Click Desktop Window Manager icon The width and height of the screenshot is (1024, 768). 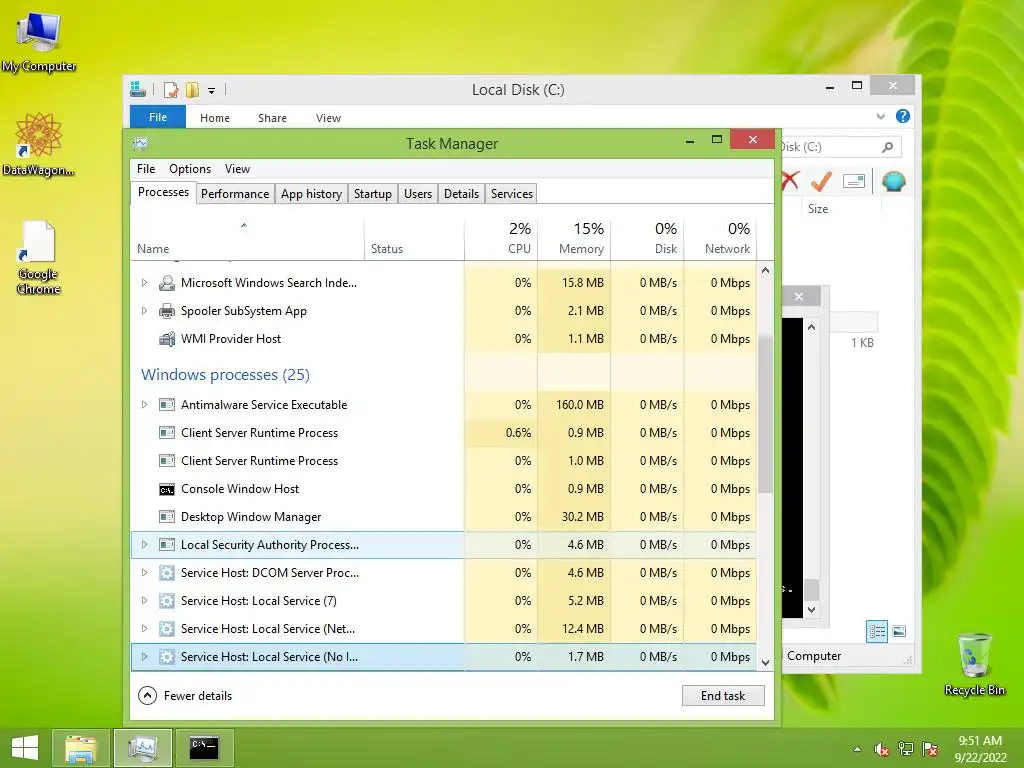click(x=167, y=517)
